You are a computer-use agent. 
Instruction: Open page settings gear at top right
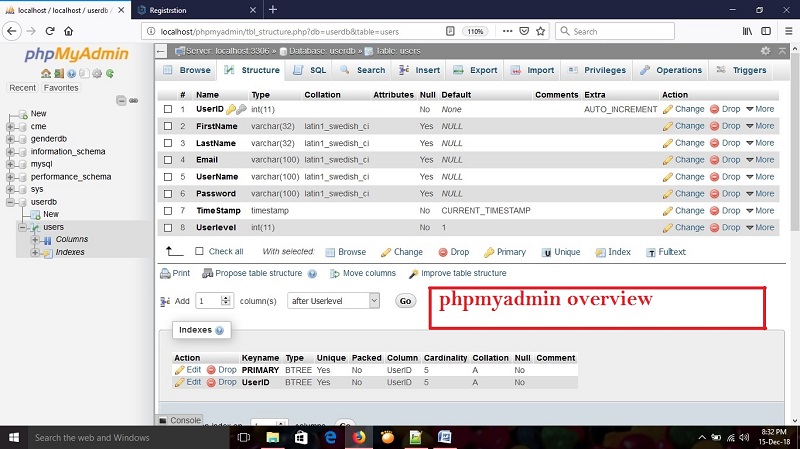click(765, 51)
